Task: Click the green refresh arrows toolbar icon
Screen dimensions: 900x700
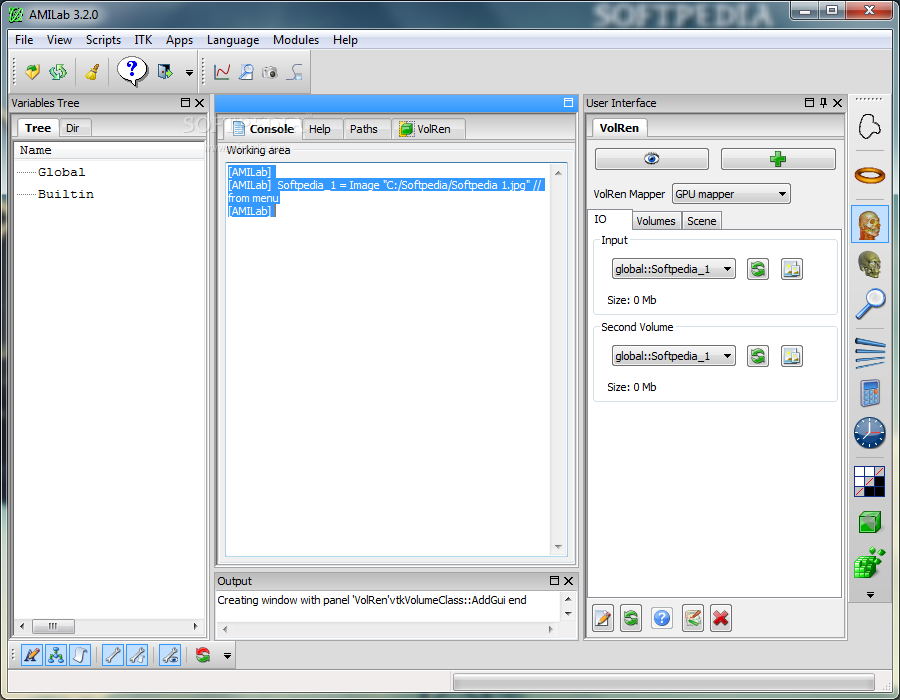Action: tap(58, 72)
